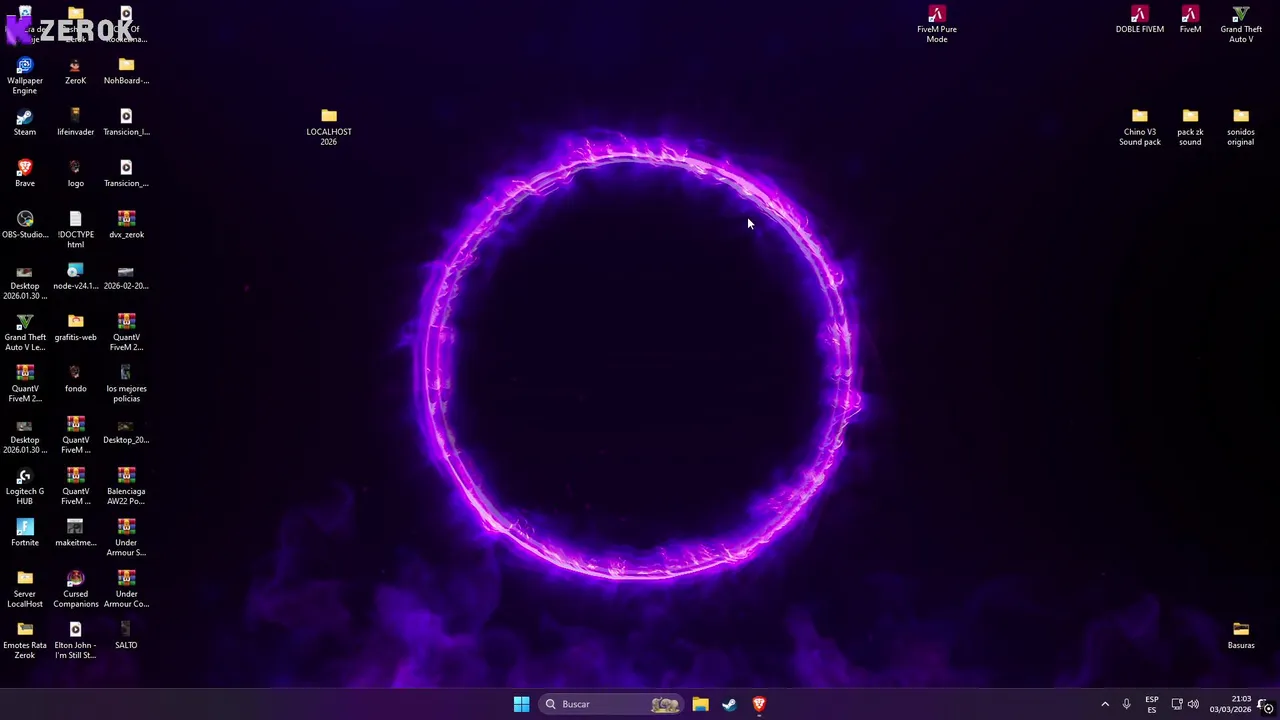Open network settings from tray icon

tap(1177, 704)
